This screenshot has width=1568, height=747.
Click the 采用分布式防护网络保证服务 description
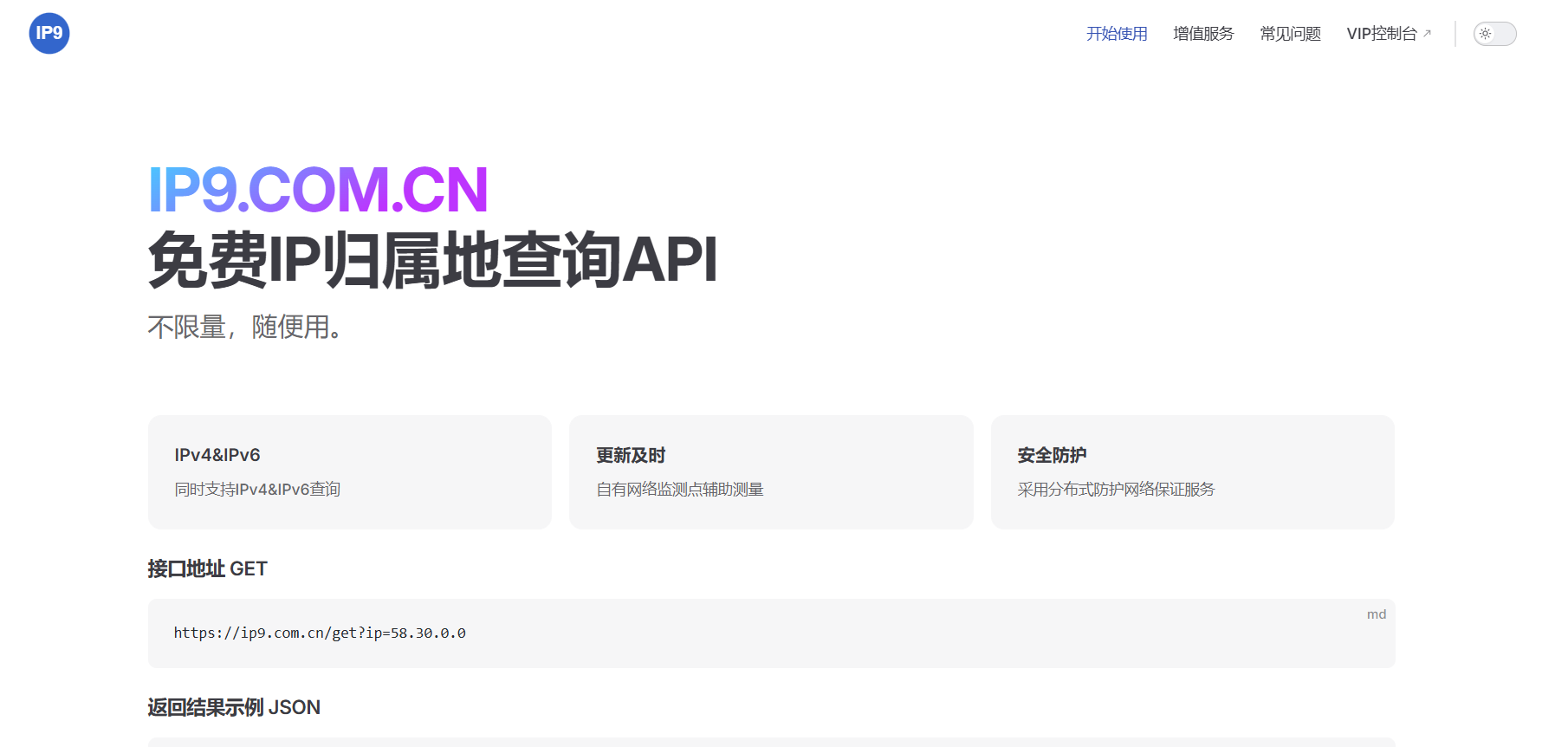(x=1116, y=490)
